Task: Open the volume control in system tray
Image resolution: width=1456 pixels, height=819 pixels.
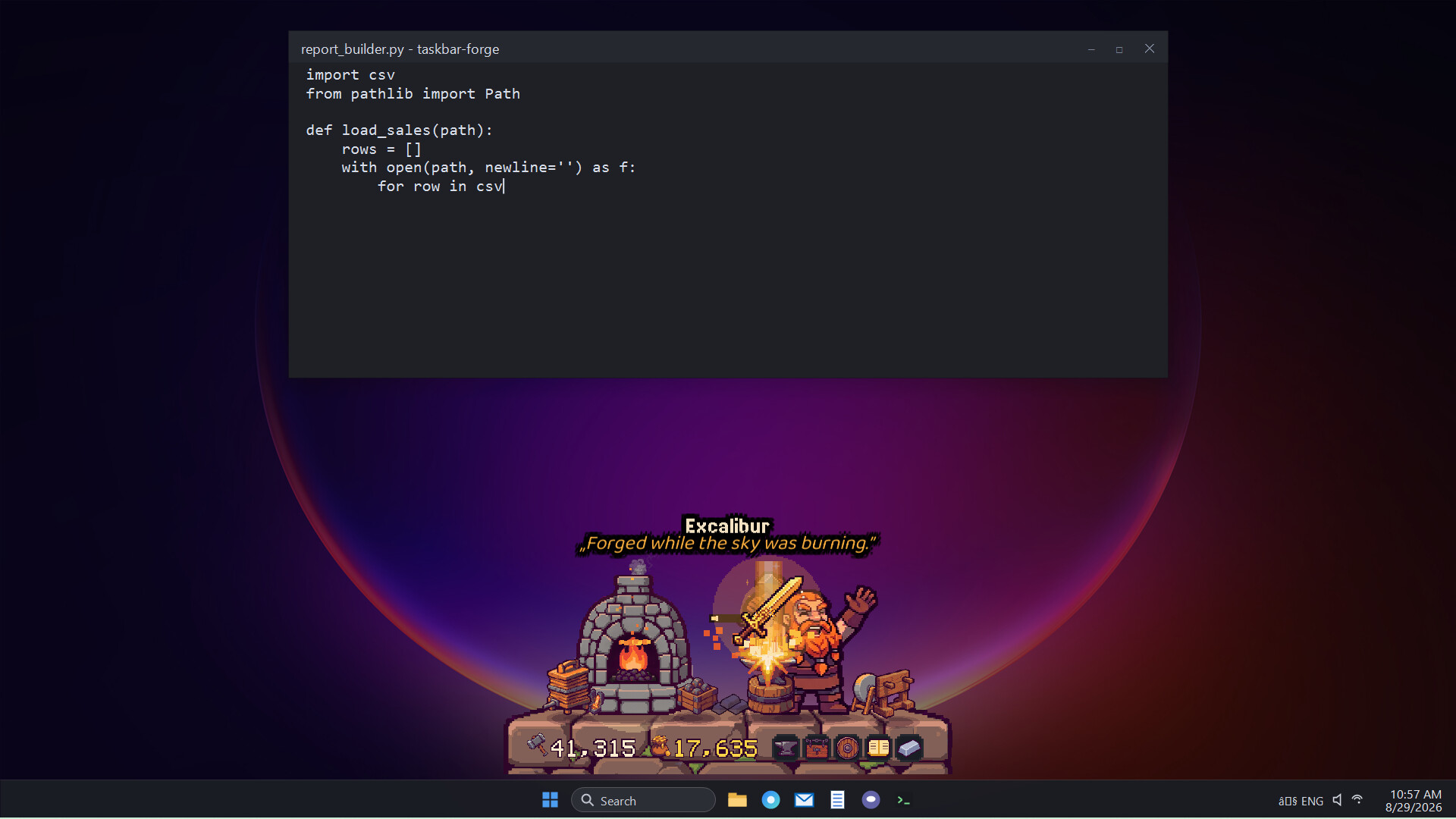Action: (1337, 800)
